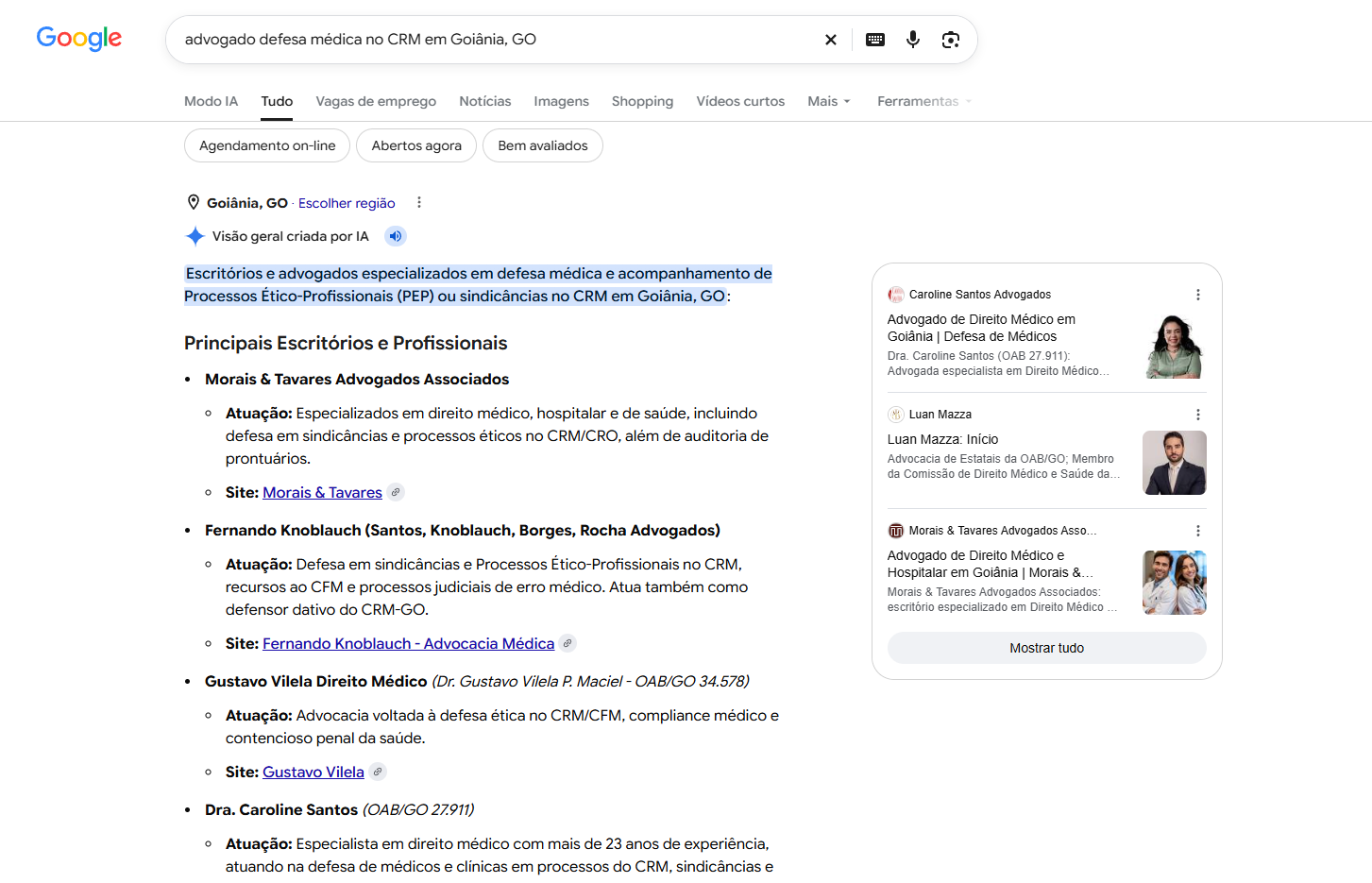Click the Mostrar tudo button
This screenshot has height=883, width=1372.
pos(1047,648)
